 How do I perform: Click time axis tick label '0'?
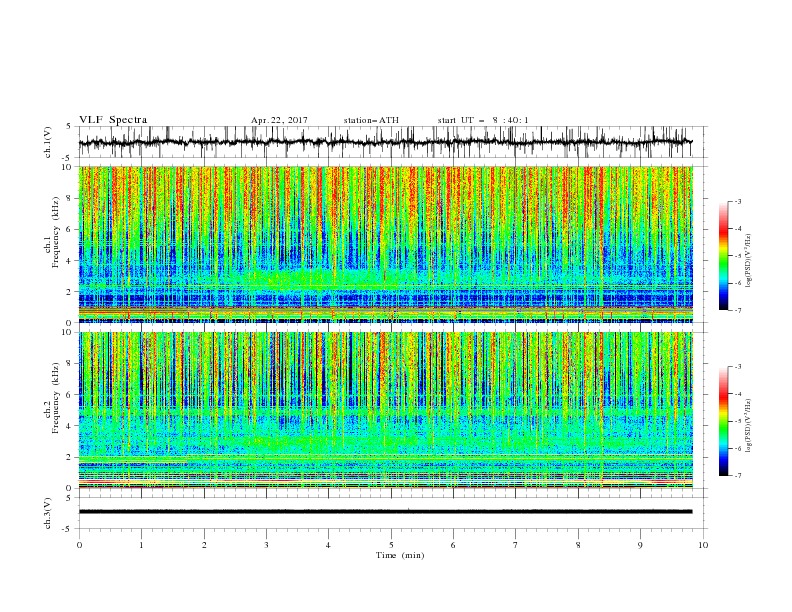[79, 545]
